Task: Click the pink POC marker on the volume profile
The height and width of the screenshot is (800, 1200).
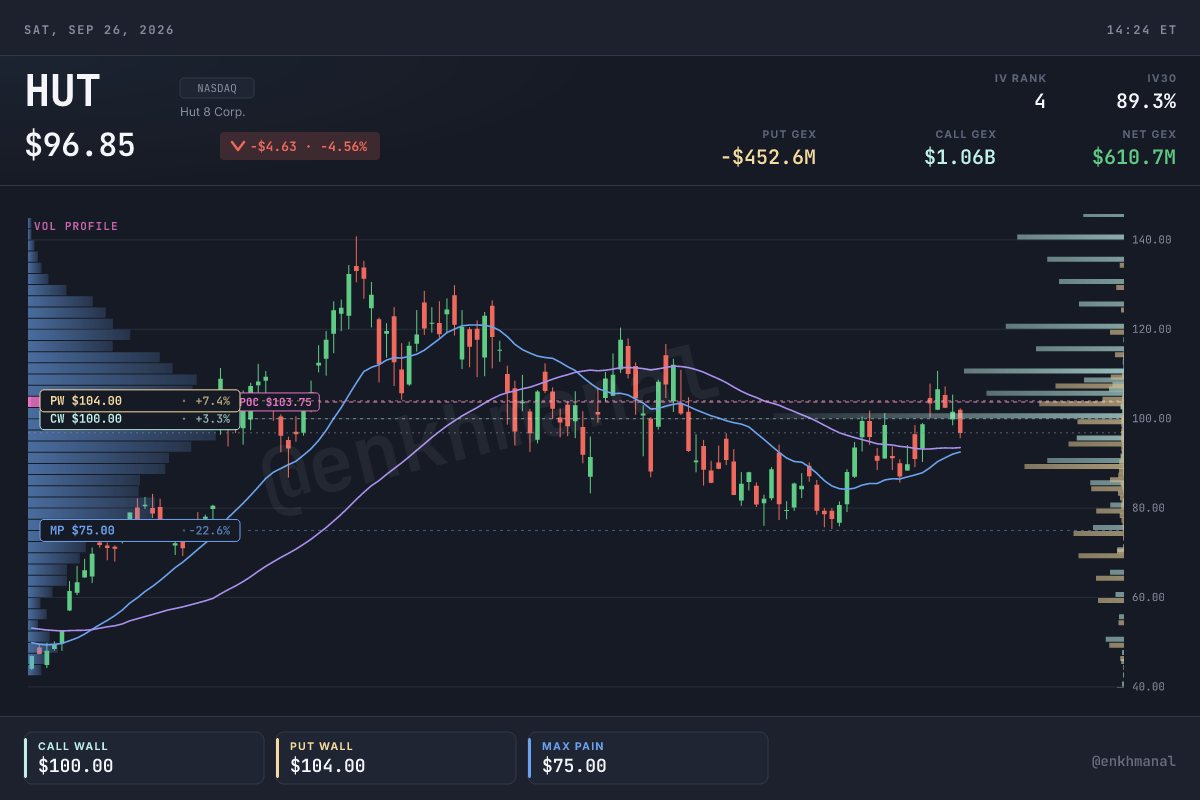Action: [x=33, y=401]
